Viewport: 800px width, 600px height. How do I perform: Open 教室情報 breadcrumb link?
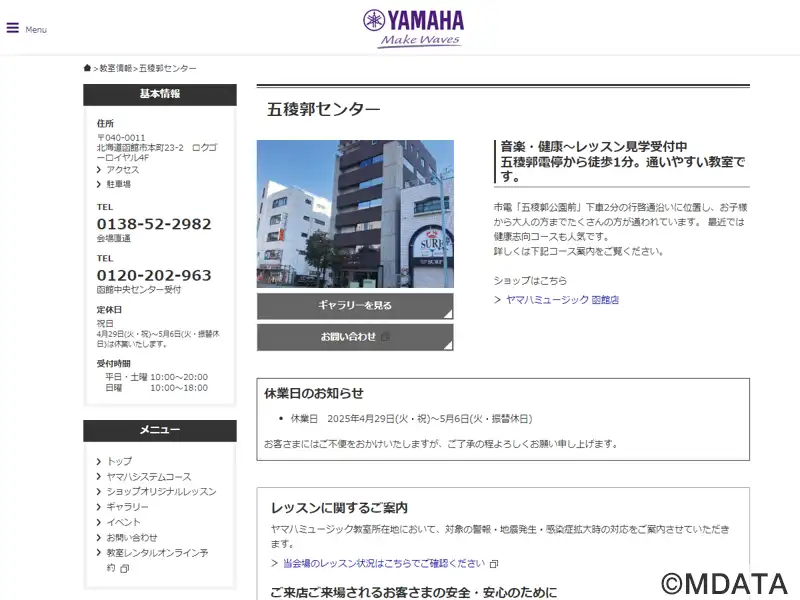click(116, 68)
